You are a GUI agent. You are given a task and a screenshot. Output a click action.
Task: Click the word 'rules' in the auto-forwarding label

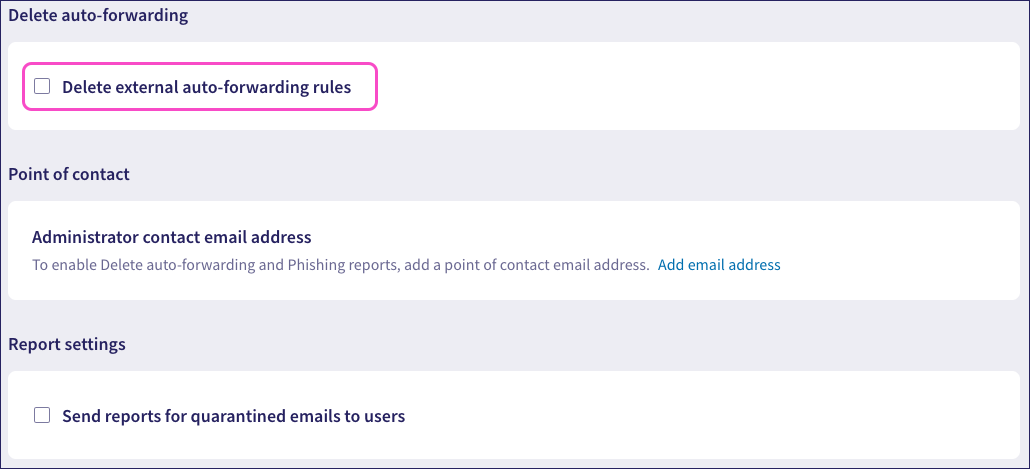331,87
